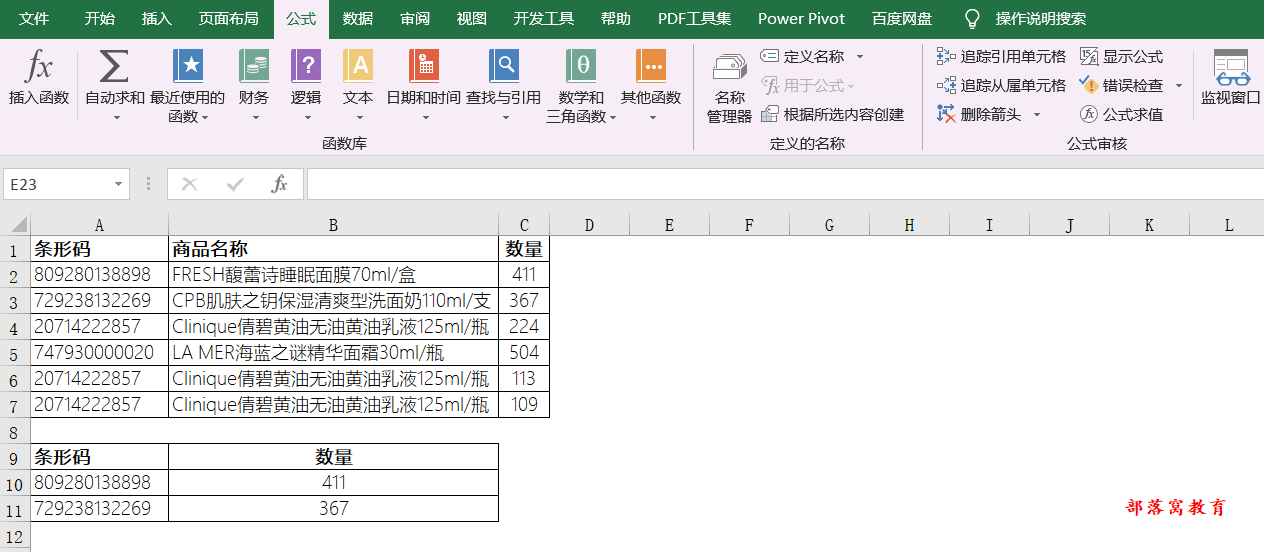
Task: Open the 百度网盘 tab
Action: click(x=902, y=19)
